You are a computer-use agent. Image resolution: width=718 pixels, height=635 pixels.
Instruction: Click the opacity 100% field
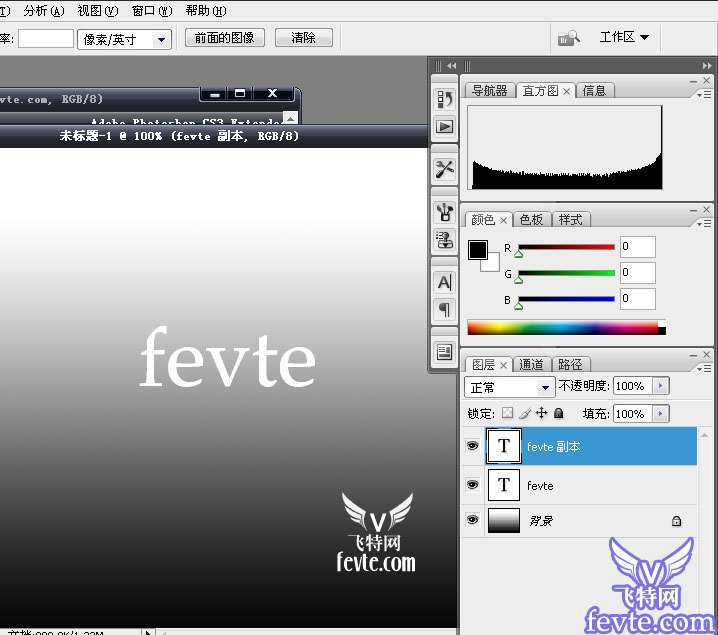pyautogui.click(x=633, y=386)
